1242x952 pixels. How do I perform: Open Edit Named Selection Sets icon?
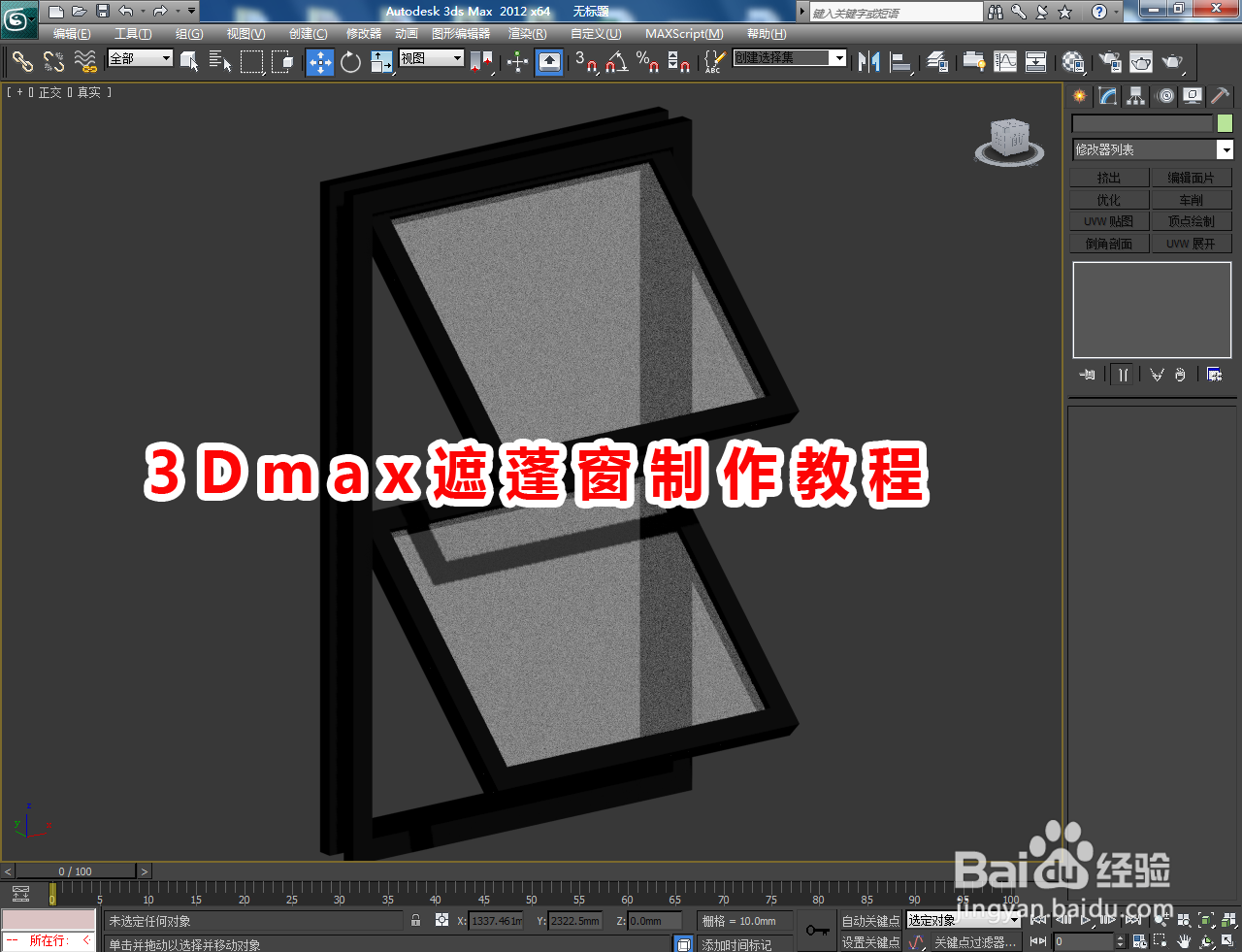click(713, 61)
